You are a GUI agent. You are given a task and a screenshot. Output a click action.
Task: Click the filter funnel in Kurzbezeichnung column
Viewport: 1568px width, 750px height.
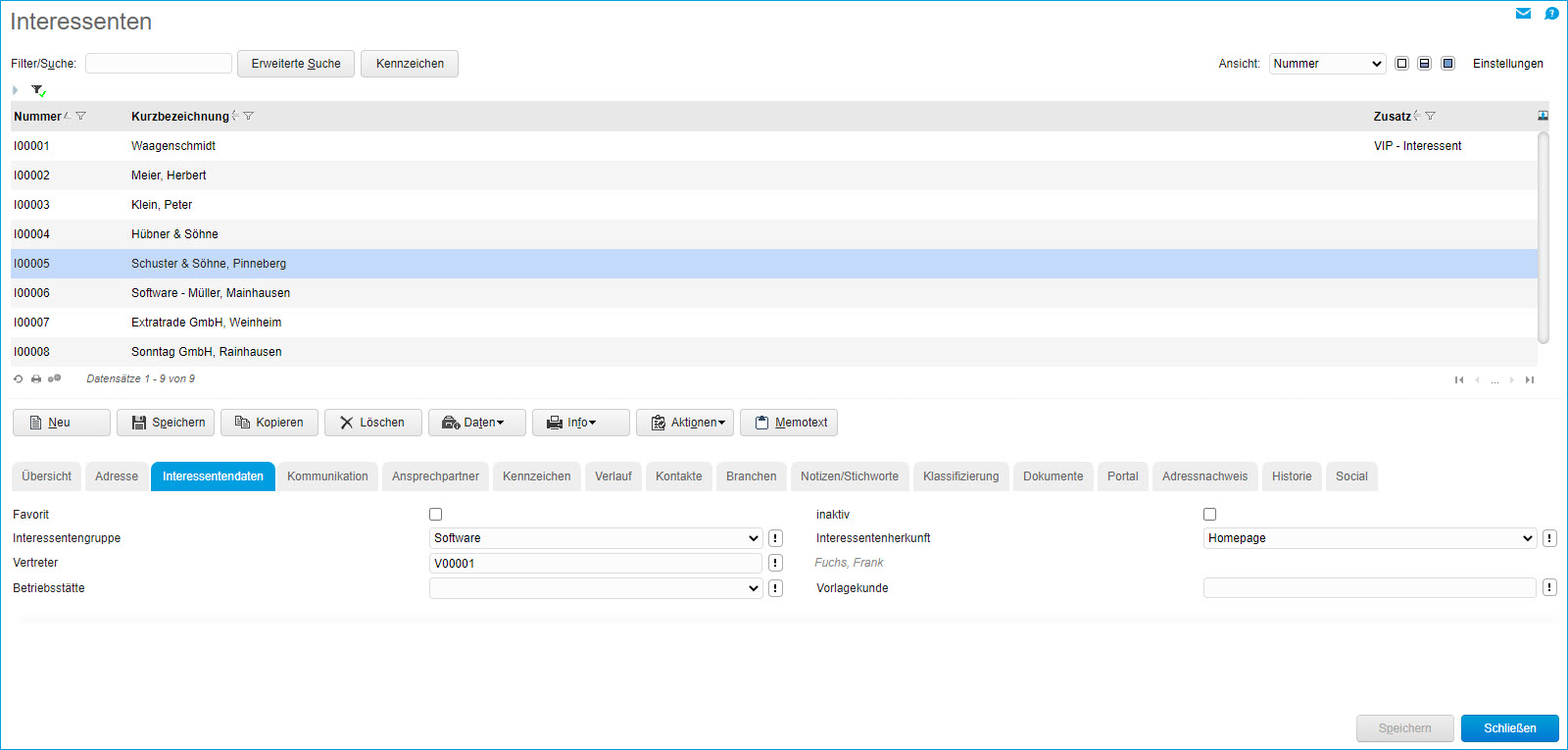(x=249, y=116)
